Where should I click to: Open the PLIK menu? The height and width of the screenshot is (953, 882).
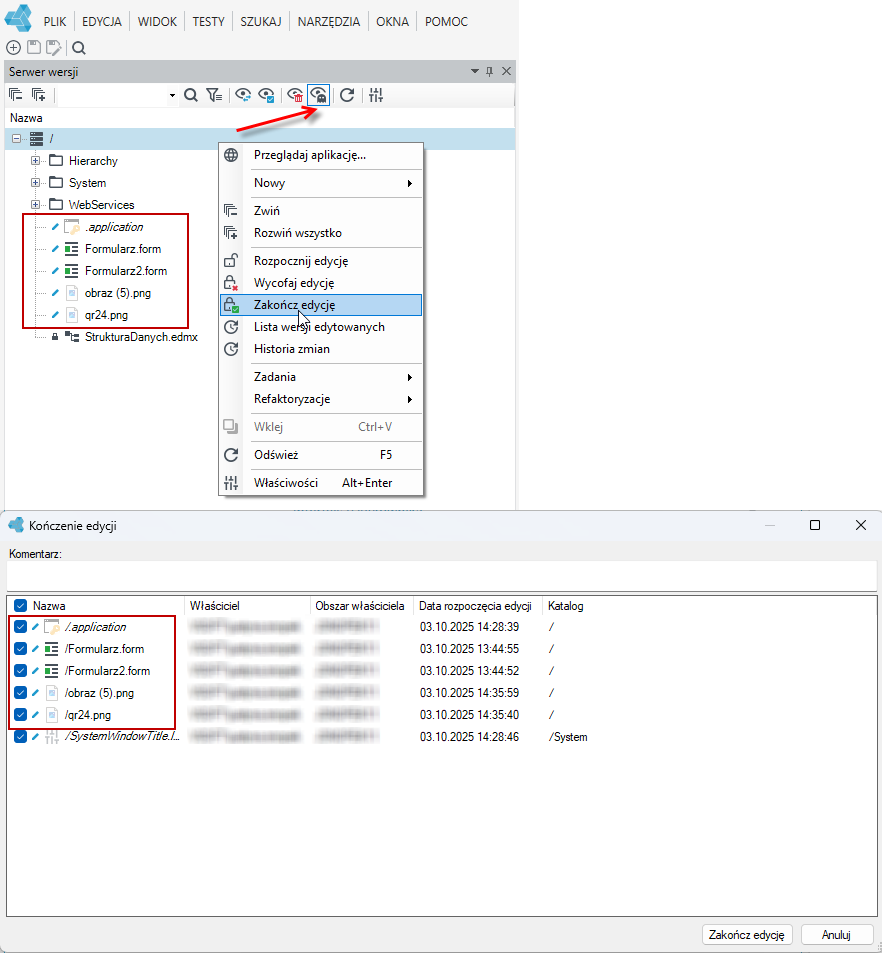(x=55, y=22)
